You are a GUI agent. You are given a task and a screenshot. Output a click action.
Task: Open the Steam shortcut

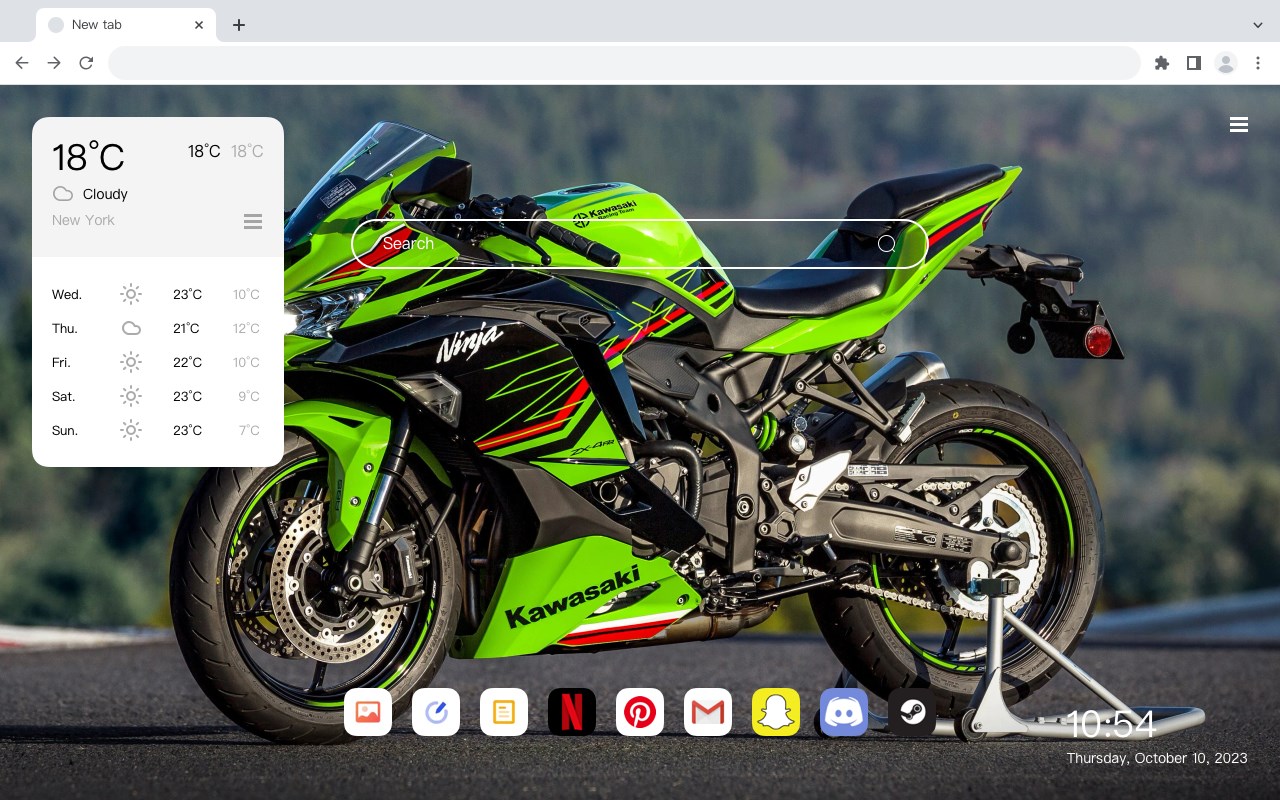pos(912,712)
